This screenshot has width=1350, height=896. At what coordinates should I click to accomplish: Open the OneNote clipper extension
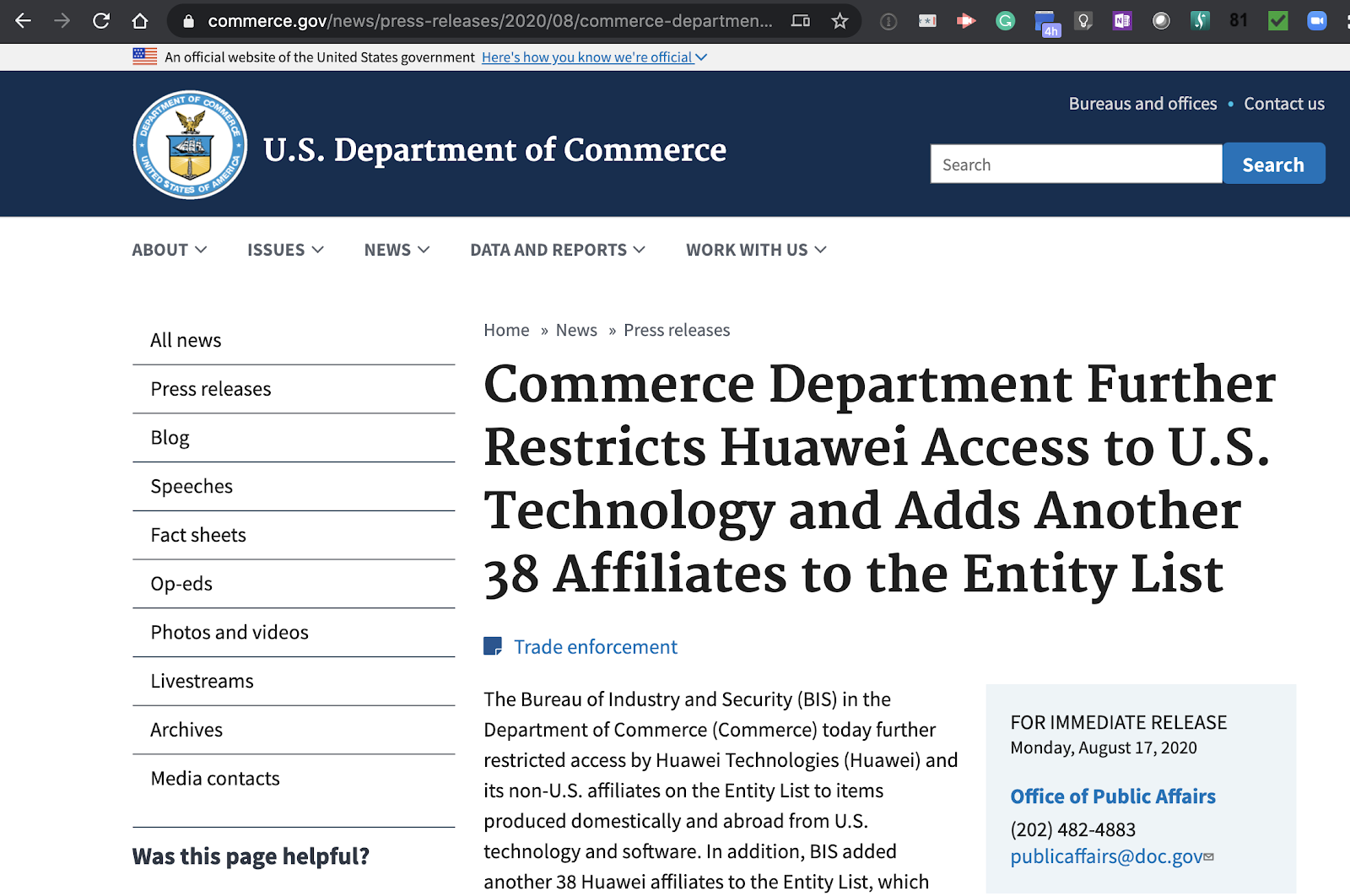1122,21
